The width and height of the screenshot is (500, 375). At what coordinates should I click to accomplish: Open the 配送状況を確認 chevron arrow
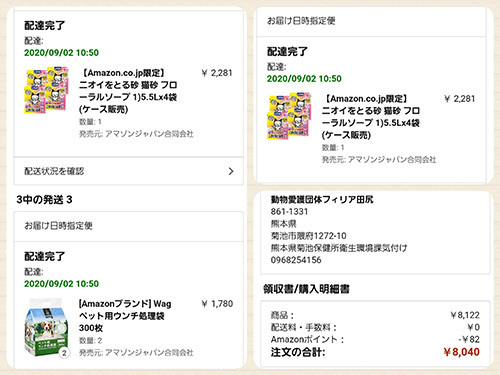tap(231, 171)
